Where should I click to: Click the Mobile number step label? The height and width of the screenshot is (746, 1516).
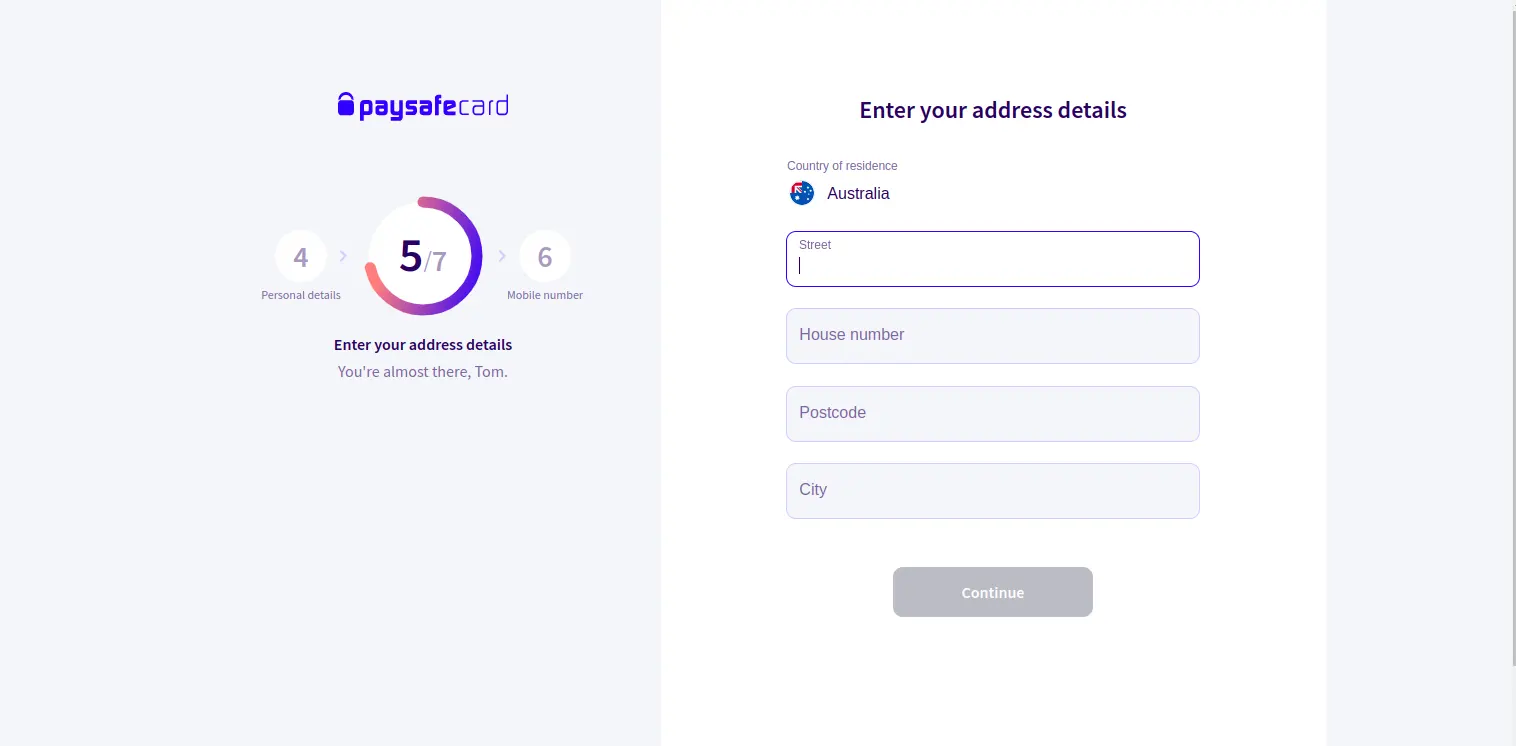(x=545, y=295)
